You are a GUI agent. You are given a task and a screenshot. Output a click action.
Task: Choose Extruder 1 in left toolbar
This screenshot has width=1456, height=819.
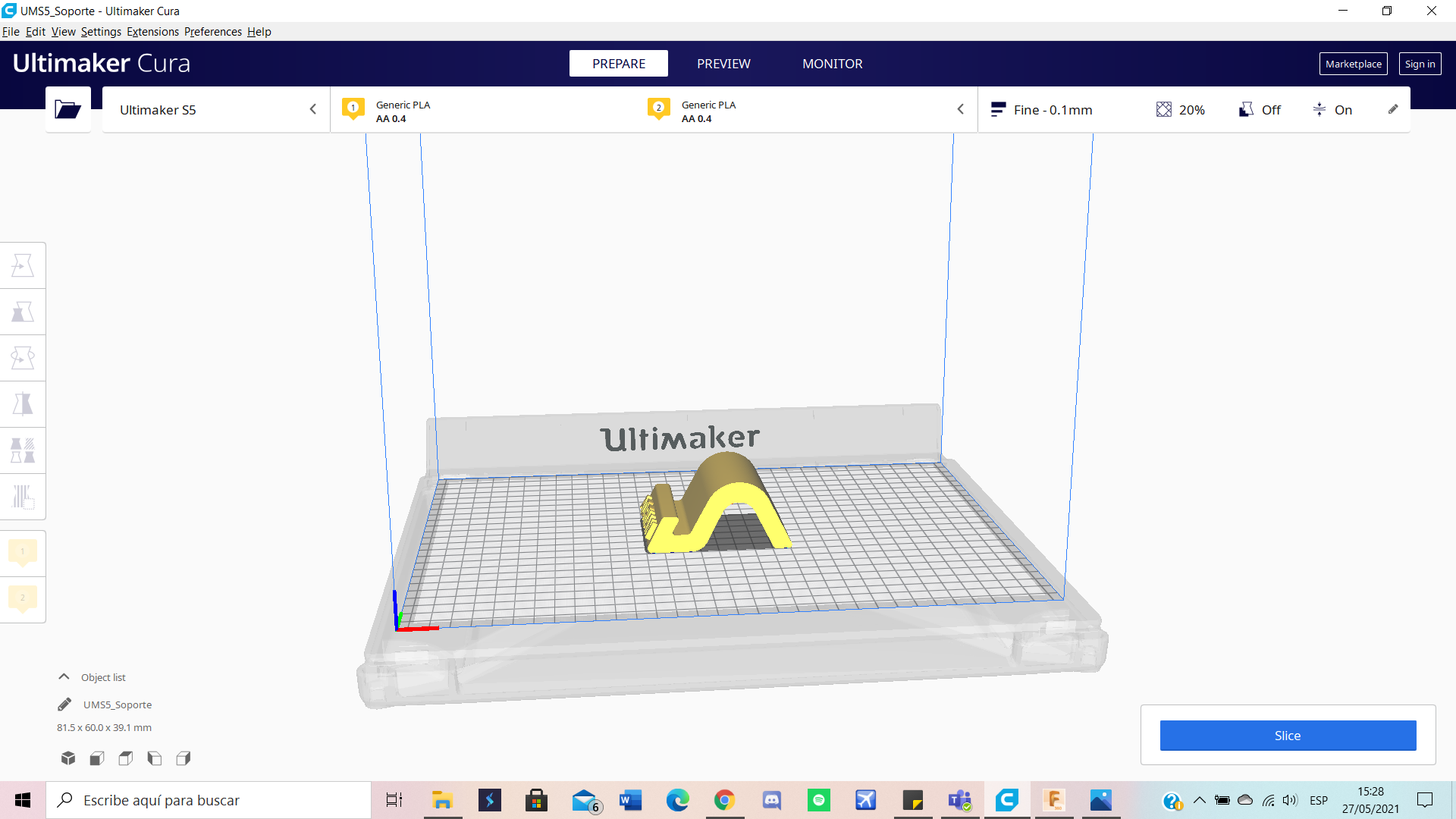click(23, 553)
